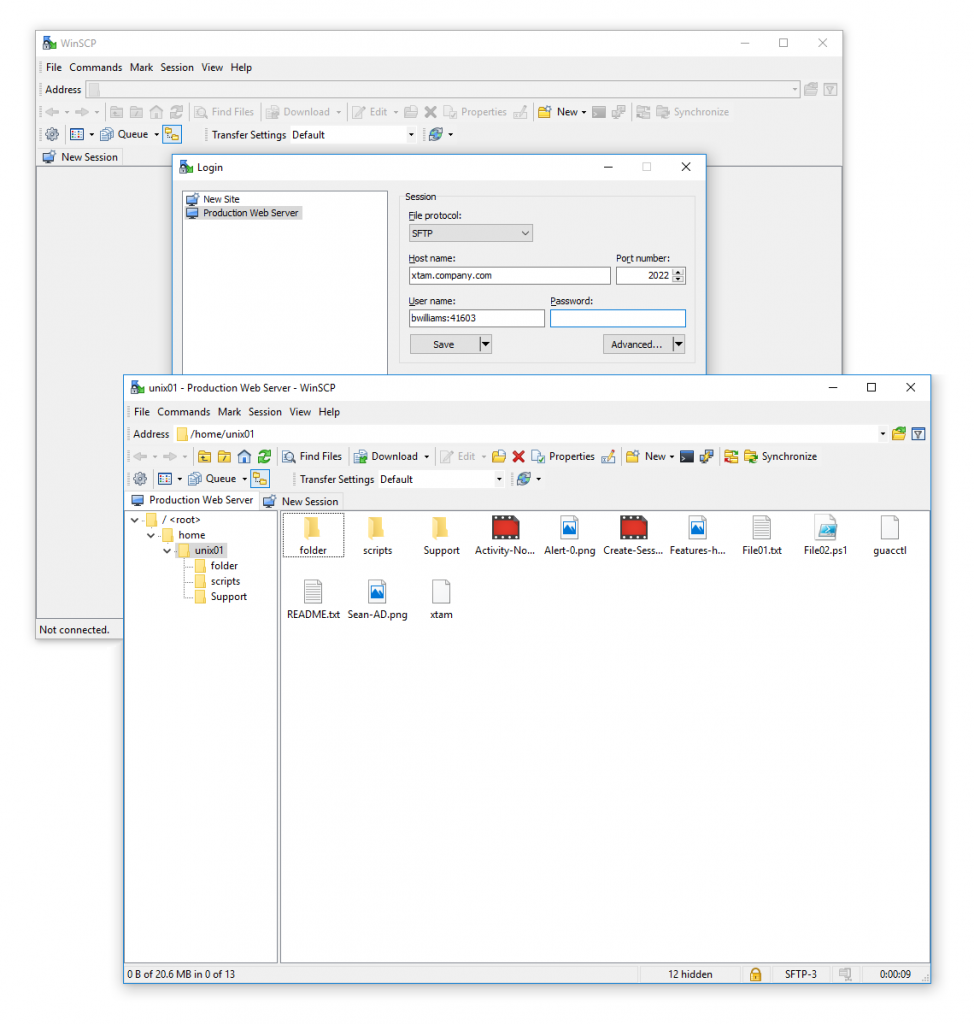Refresh the /home/unix01 directory listing
Screen dimensions: 974x1024
coord(264,457)
